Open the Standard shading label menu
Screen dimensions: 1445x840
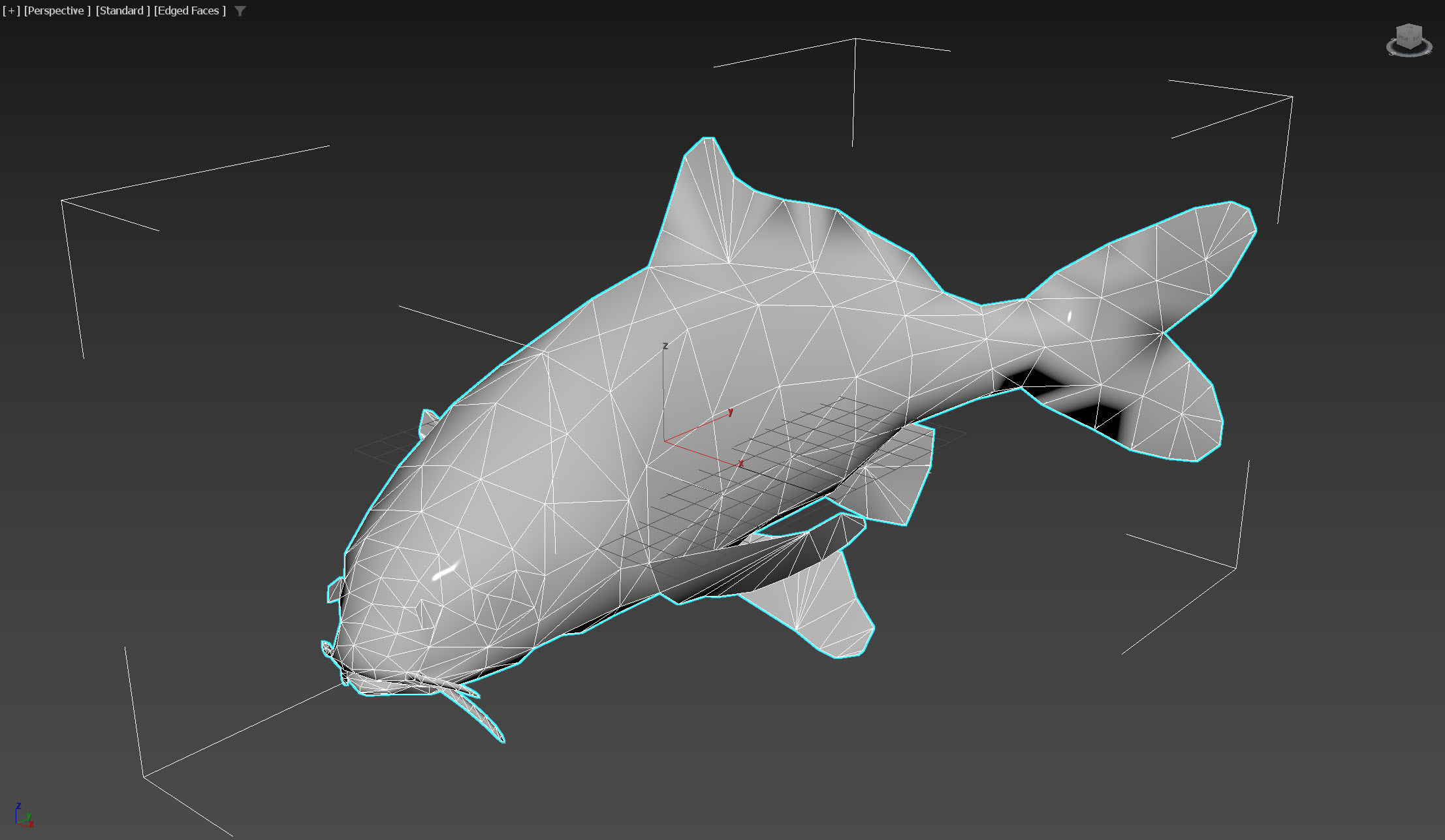click(123, 11)
